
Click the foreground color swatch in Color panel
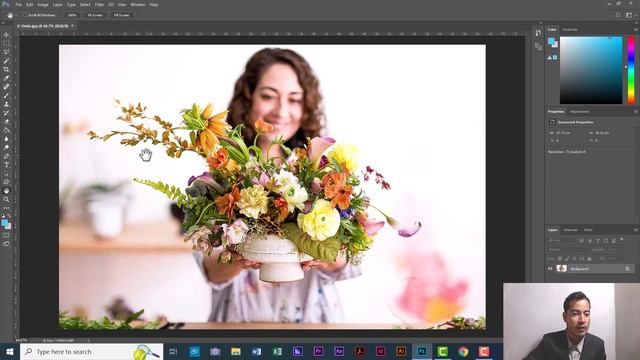pyautogui.click(x=551, y=41)
